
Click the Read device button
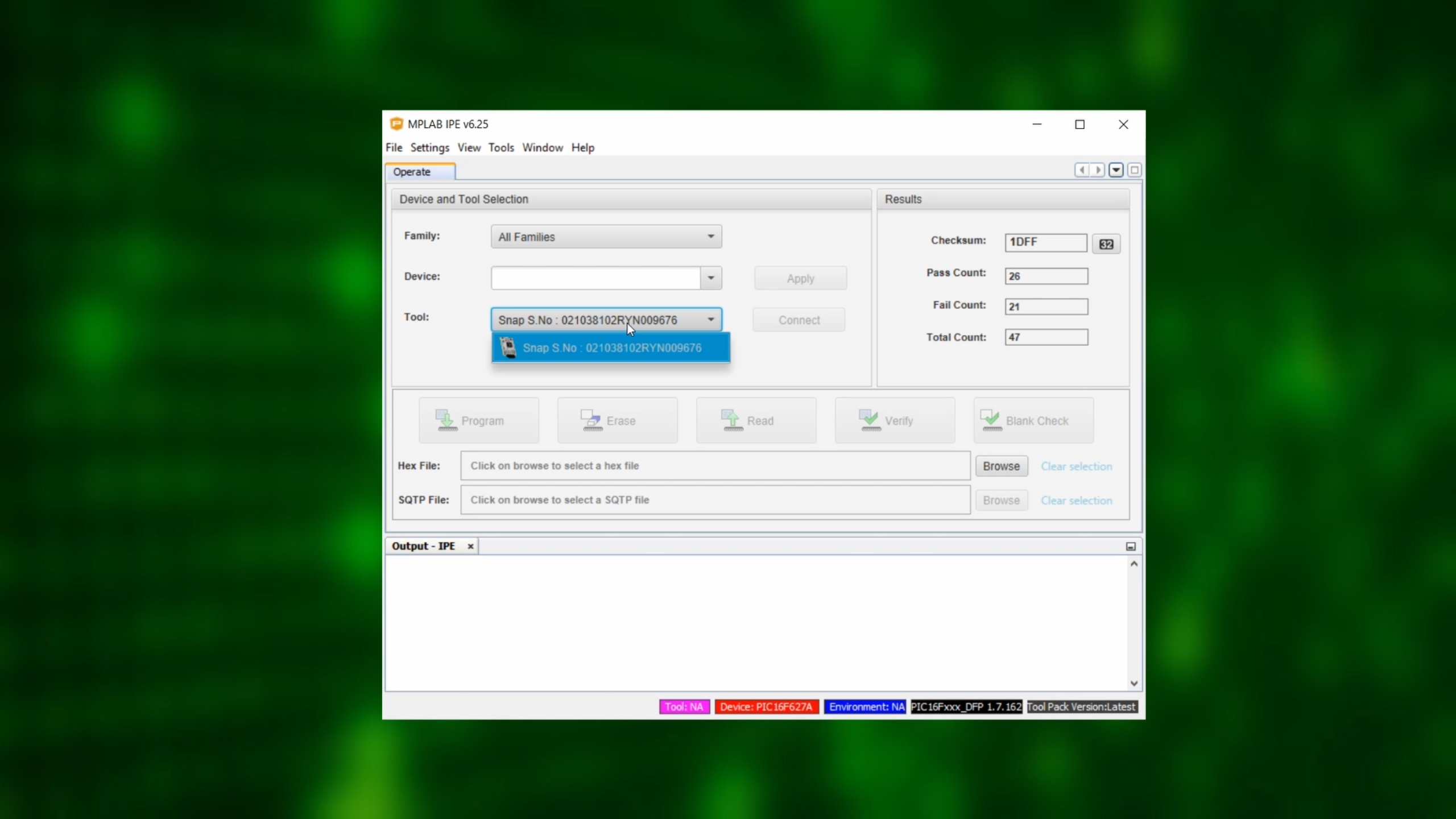(x=756, y=420)
